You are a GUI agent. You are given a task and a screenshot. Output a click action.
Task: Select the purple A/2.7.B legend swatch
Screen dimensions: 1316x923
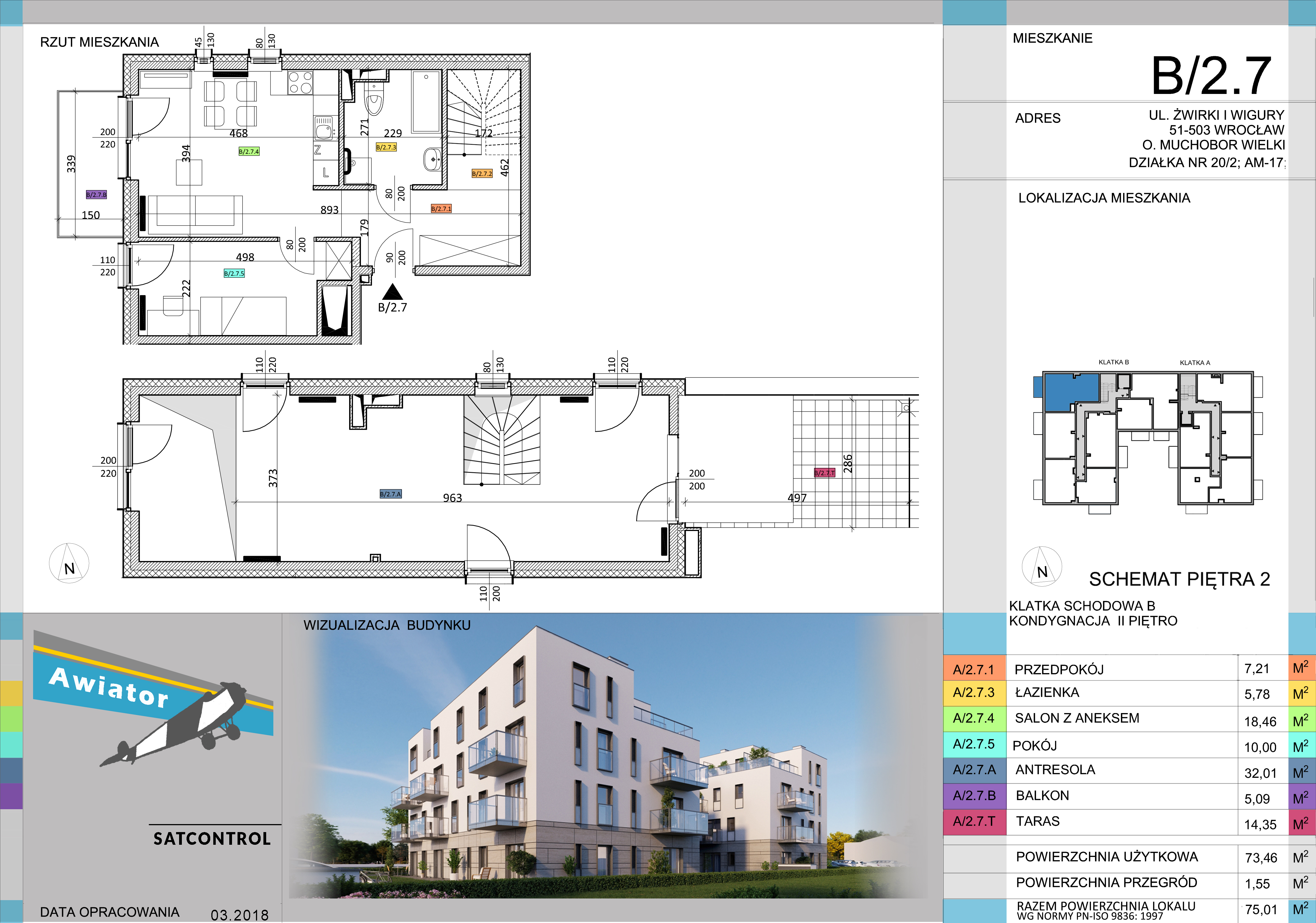pos(974,796)
